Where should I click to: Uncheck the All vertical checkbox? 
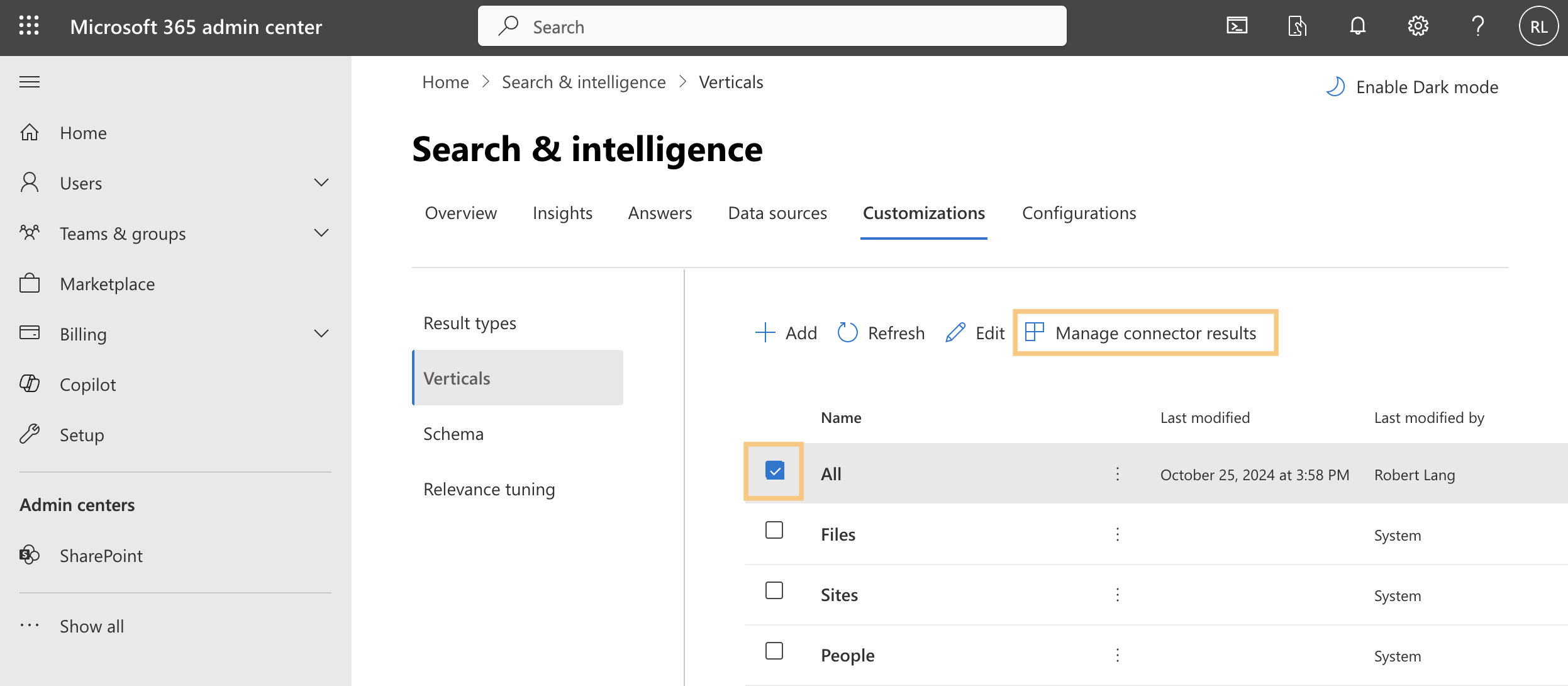pyautogui.click(x=774, y=471)
